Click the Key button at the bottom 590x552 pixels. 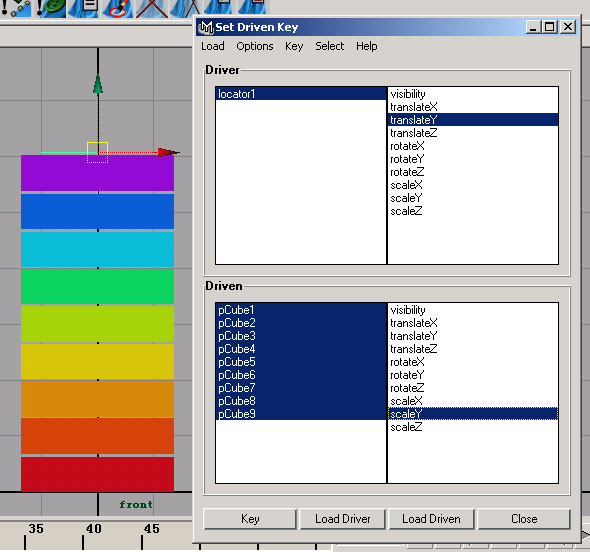coord(250,519)
